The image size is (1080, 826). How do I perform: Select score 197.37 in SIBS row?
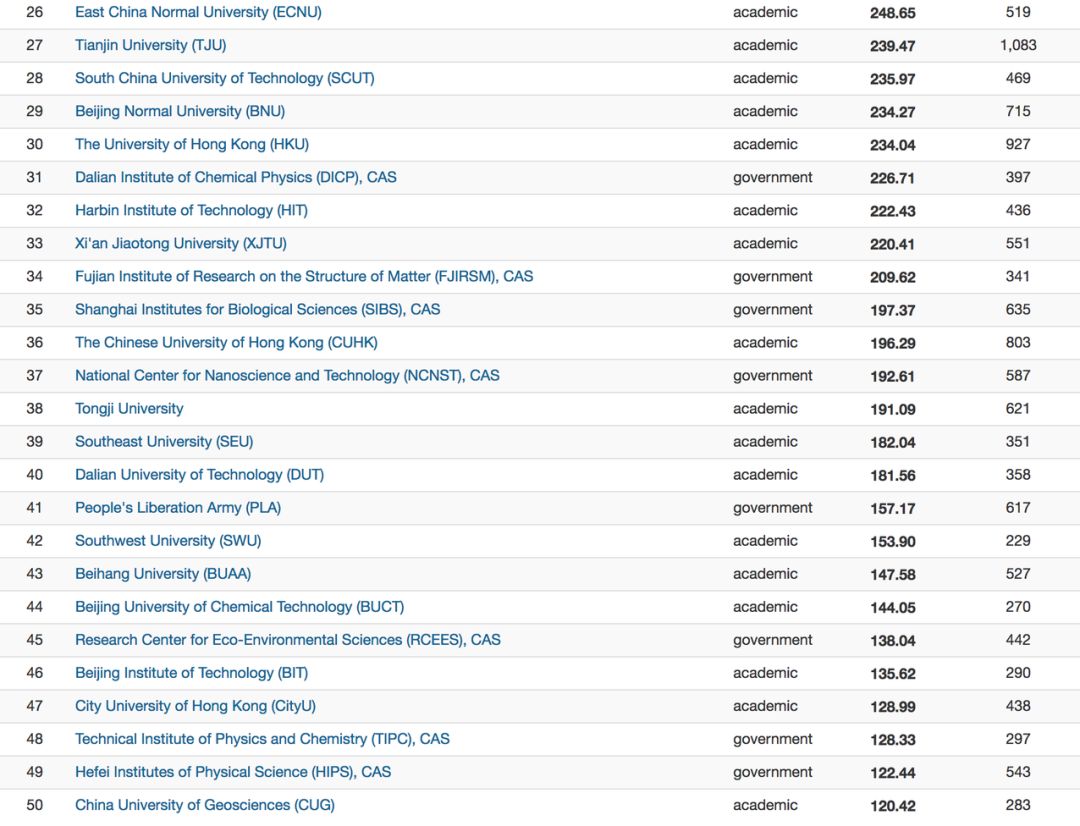click(893, 311)
